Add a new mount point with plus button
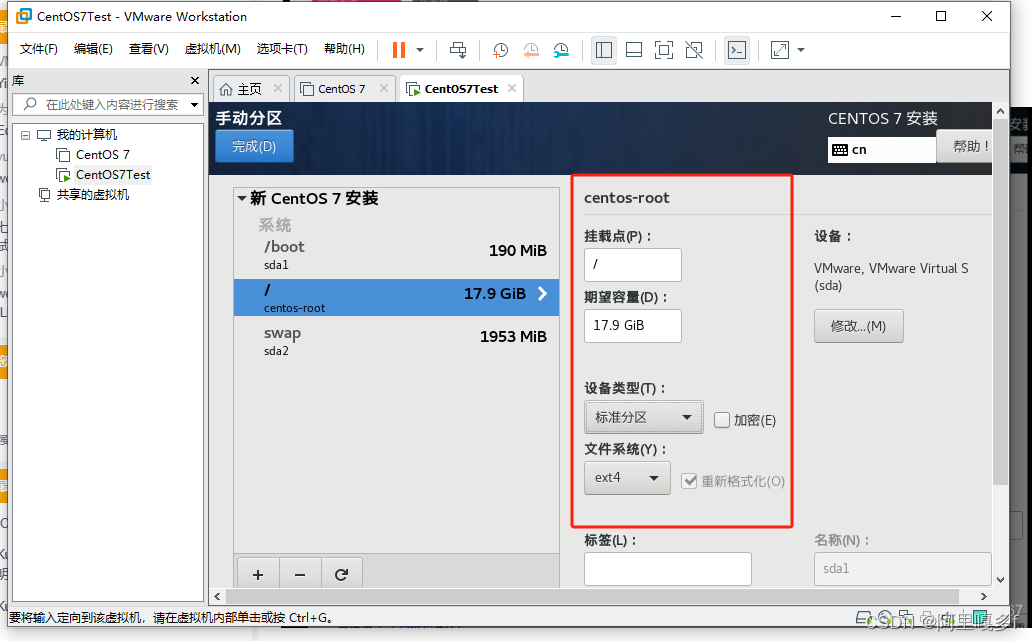This screenshot has width=1035, height=641. pos(258,574)
